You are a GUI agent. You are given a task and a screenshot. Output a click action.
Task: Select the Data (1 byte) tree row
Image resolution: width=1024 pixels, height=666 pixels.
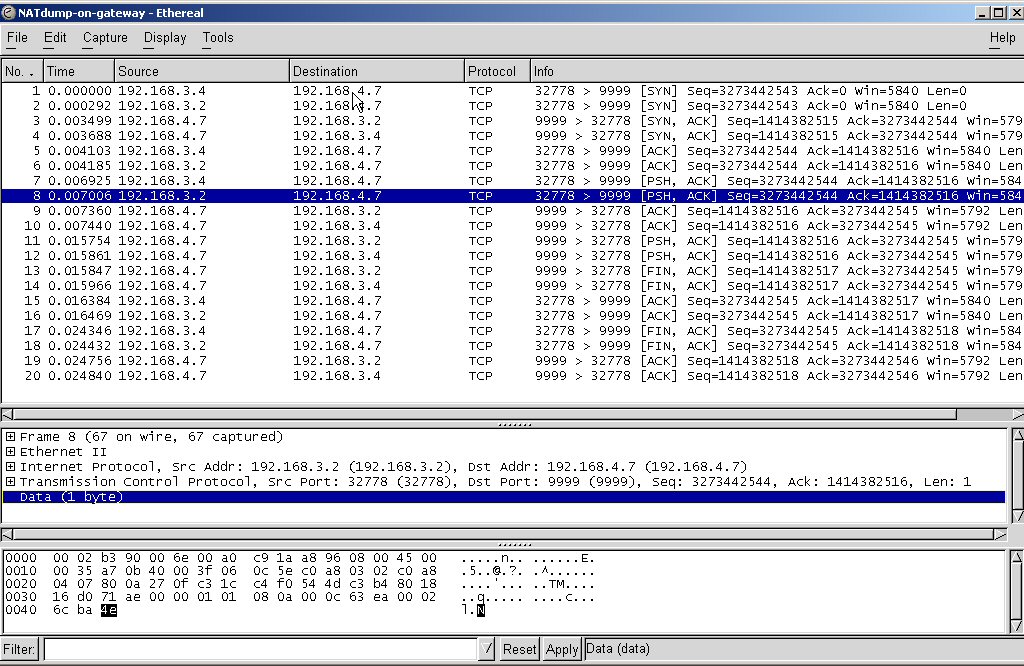(71, 497)
